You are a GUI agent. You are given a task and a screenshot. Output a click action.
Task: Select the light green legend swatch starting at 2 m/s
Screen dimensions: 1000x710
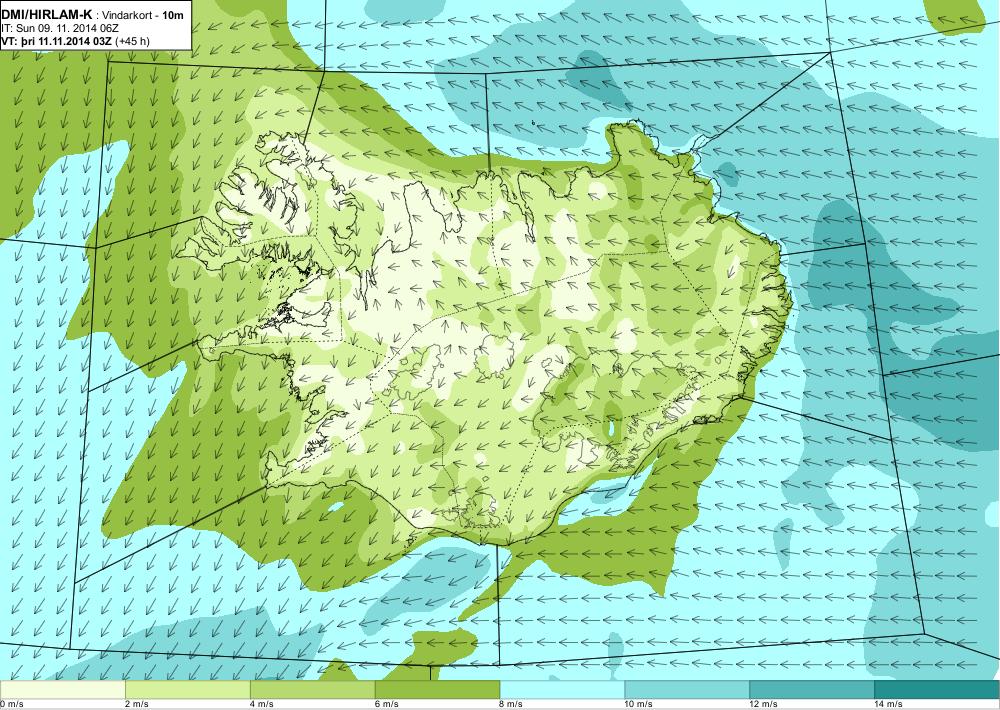(x=188, y=690)
